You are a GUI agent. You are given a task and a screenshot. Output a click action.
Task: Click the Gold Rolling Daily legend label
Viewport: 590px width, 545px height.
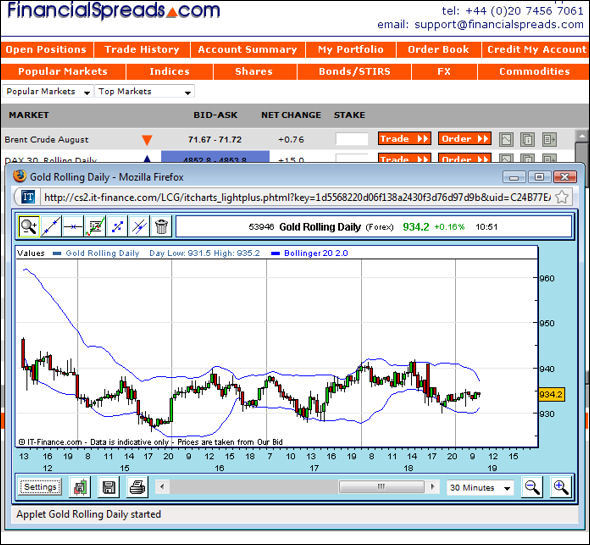[102, 253]
